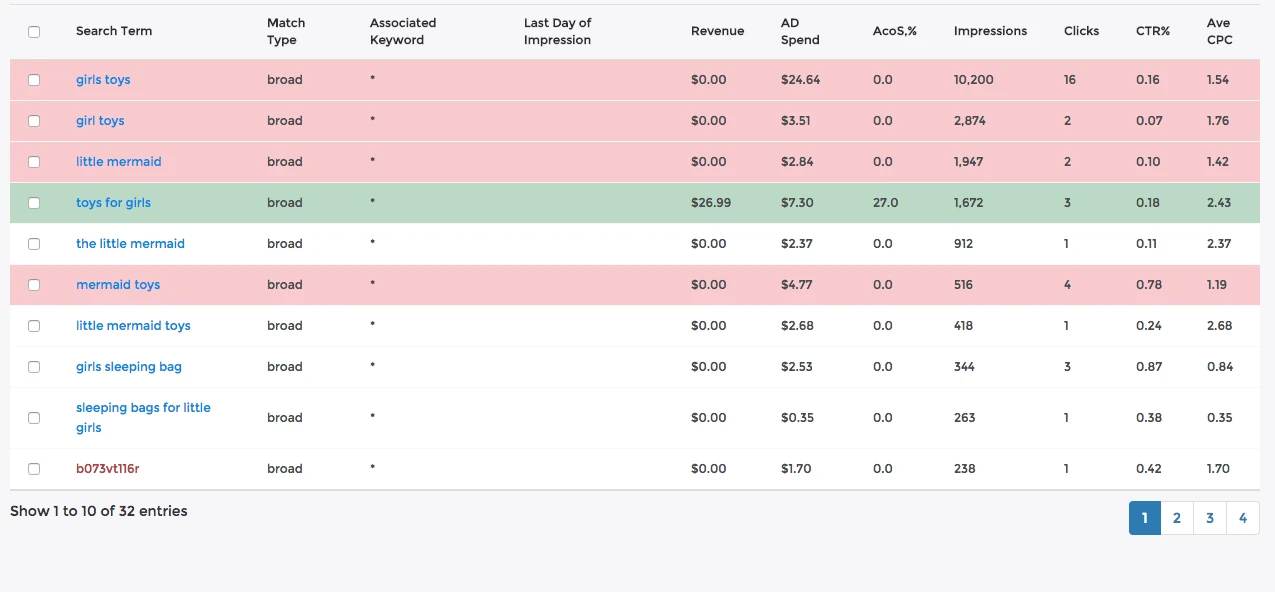Select checkbox for the little mermaid row

pos(34,244)
